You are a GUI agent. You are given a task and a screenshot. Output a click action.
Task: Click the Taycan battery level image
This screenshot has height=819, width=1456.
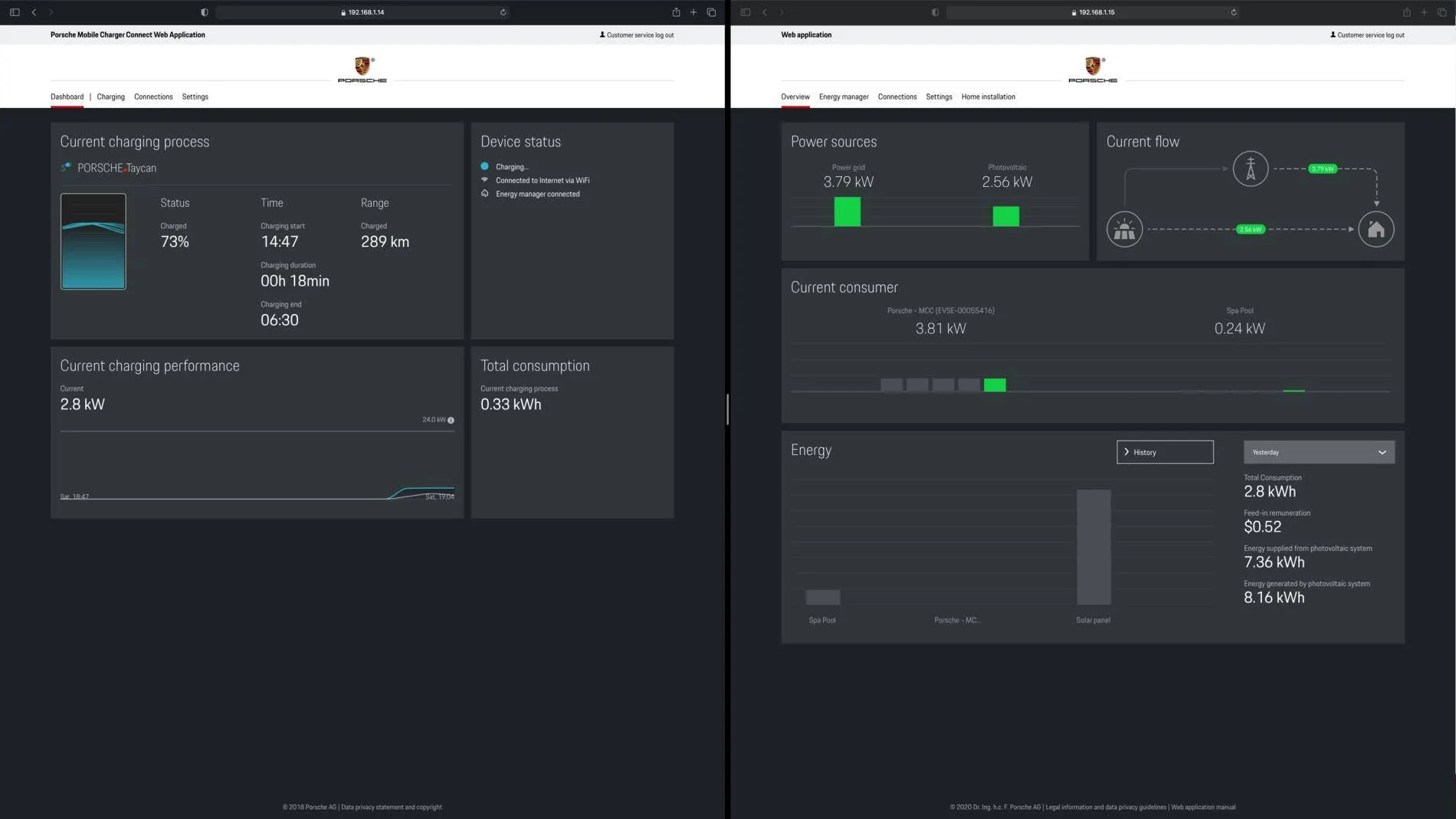point(93,241)
